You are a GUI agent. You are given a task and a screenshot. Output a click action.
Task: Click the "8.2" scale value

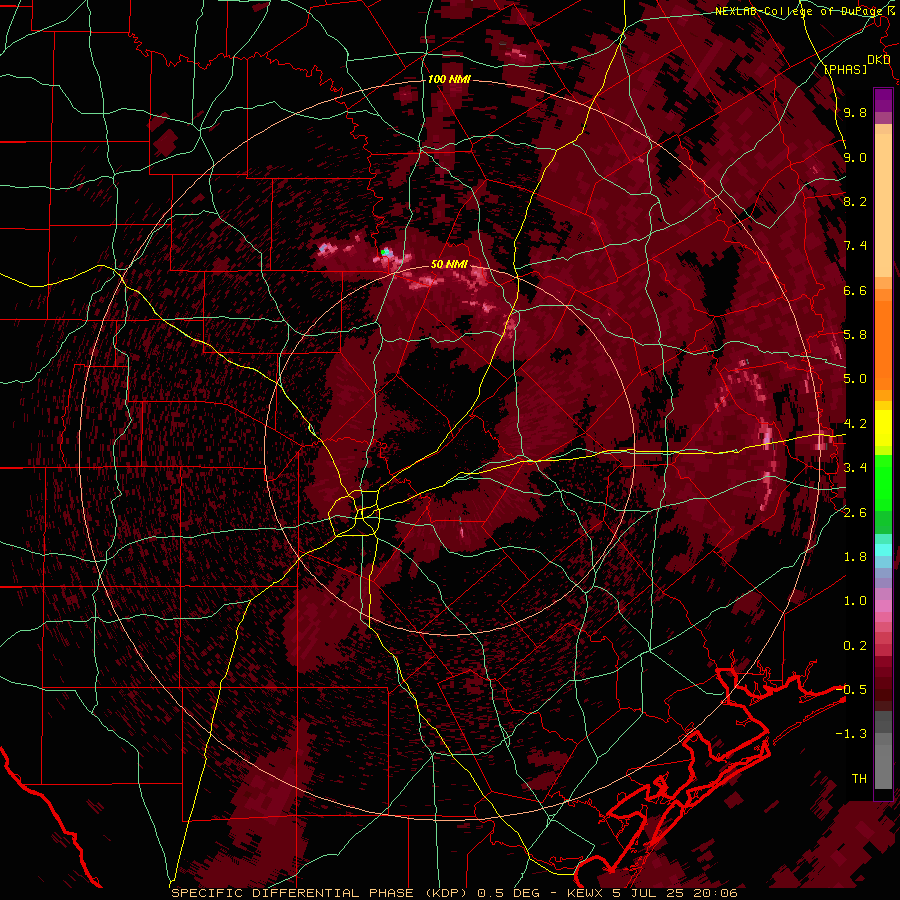click(855, 201)
